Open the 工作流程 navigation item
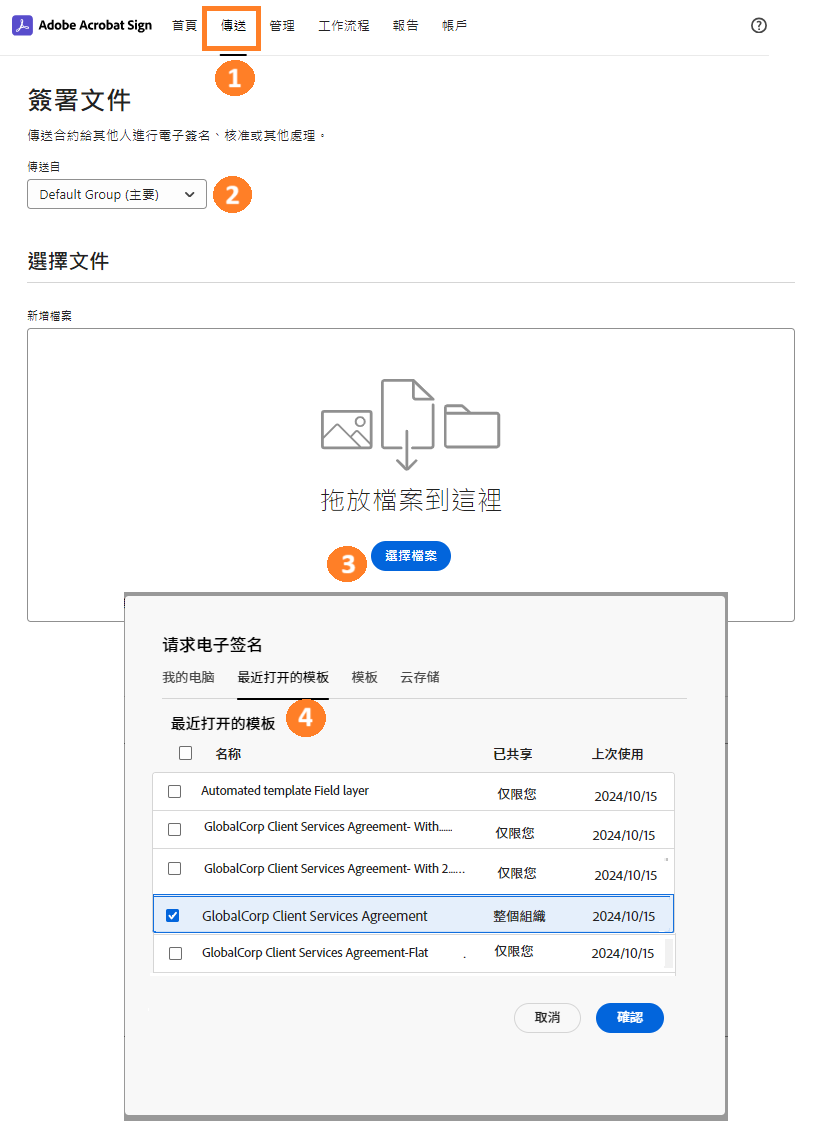816x1134 pixels. (x=344, y=26)
